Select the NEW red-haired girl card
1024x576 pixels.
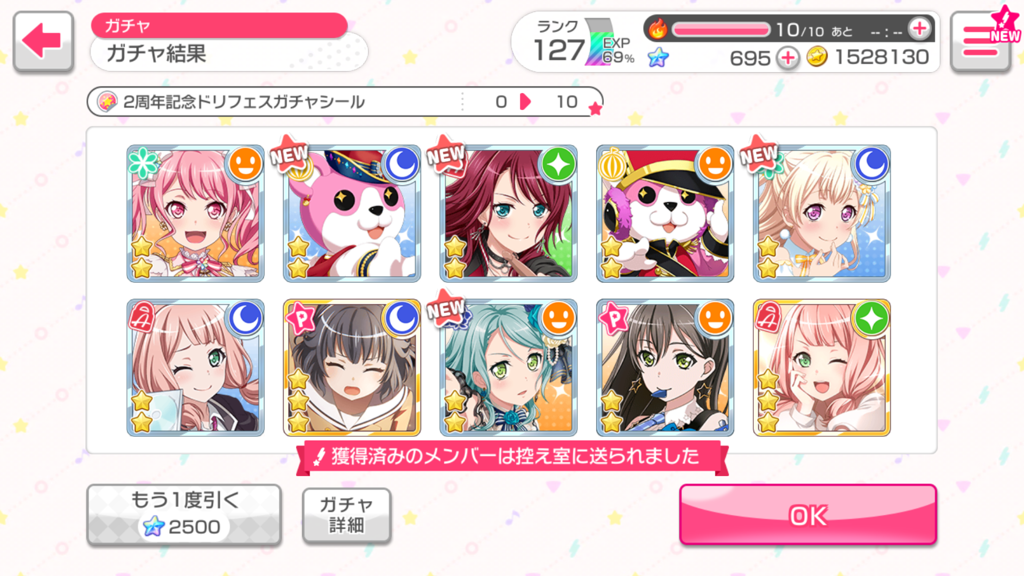pyautogui.click(x=509, y=214)
